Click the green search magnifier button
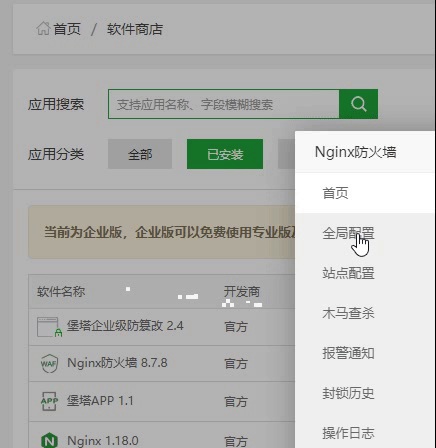This screenshot has width=436, height=448. 359,104
